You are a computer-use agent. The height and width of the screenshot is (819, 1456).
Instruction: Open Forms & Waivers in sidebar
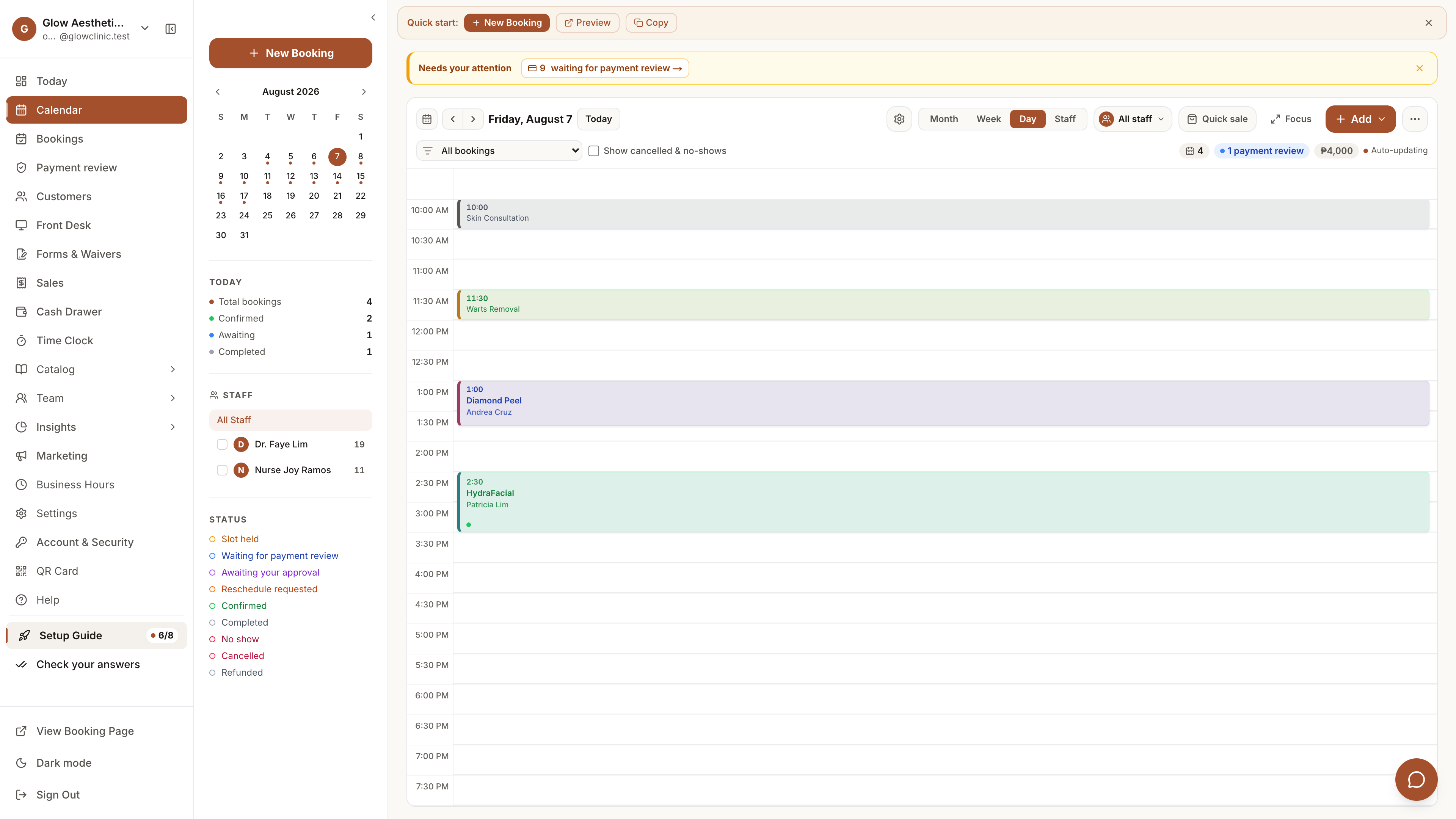click(x=97, y=254)
